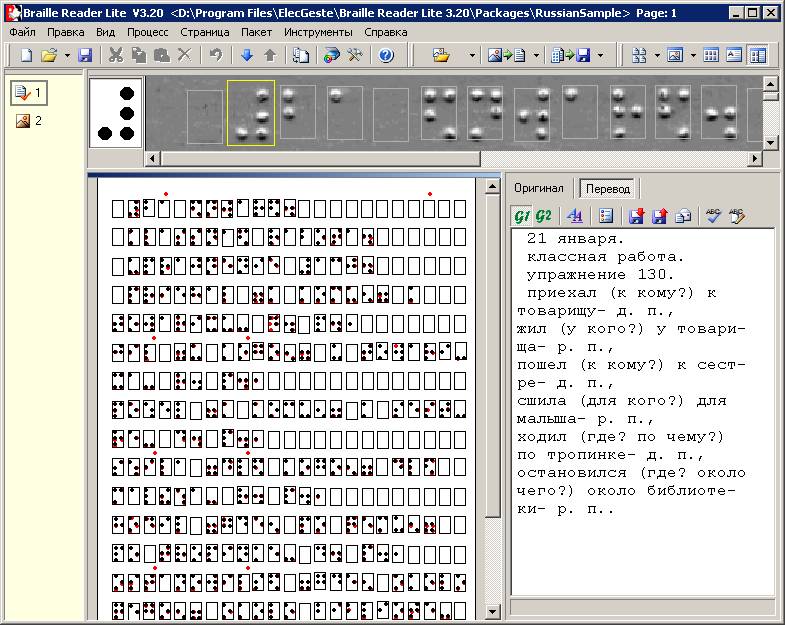Switch to the Перевод tab
785x625 pixels.
pyautogui.click(x=607, y=189)
